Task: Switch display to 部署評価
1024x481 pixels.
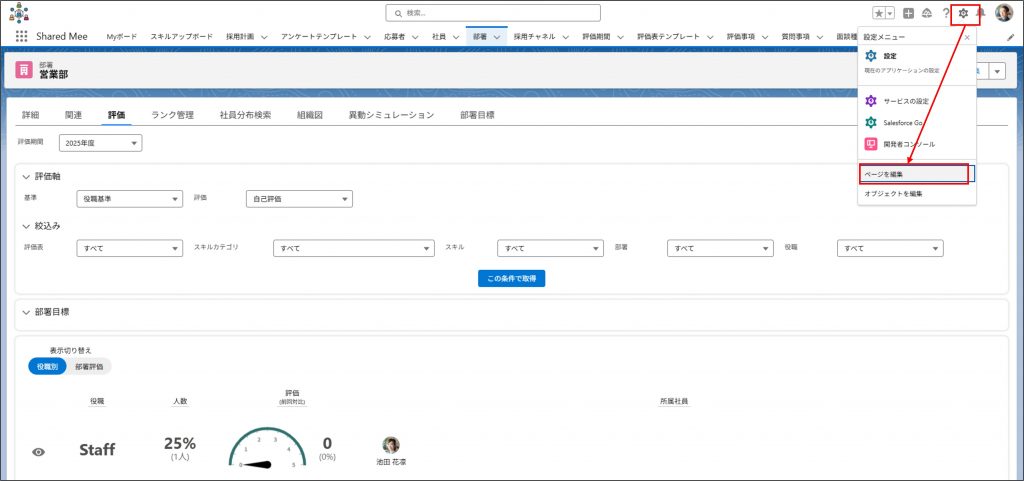Action: (x=88, y=367)
